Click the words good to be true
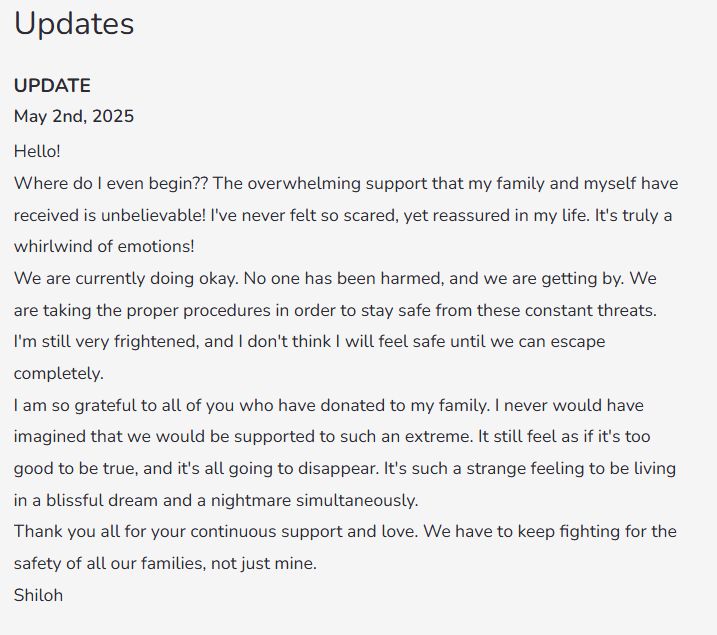The height and width of the screenshot is (635, 717). 76,469
